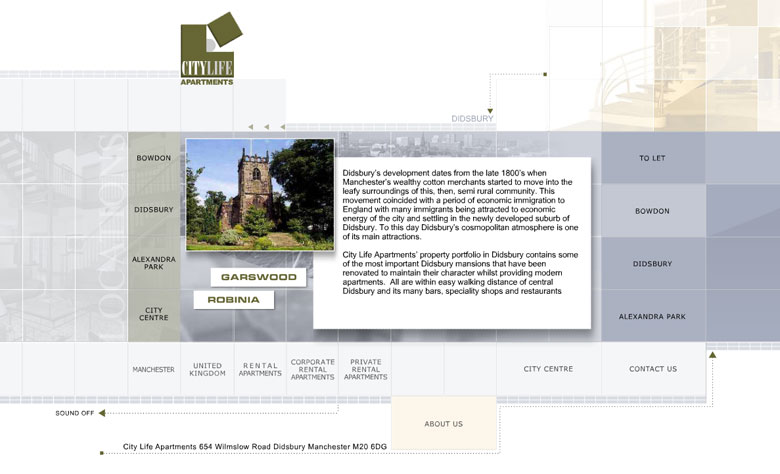
Task: Open the Didsbury tile in the blue panel
Action: click(652, 264)
